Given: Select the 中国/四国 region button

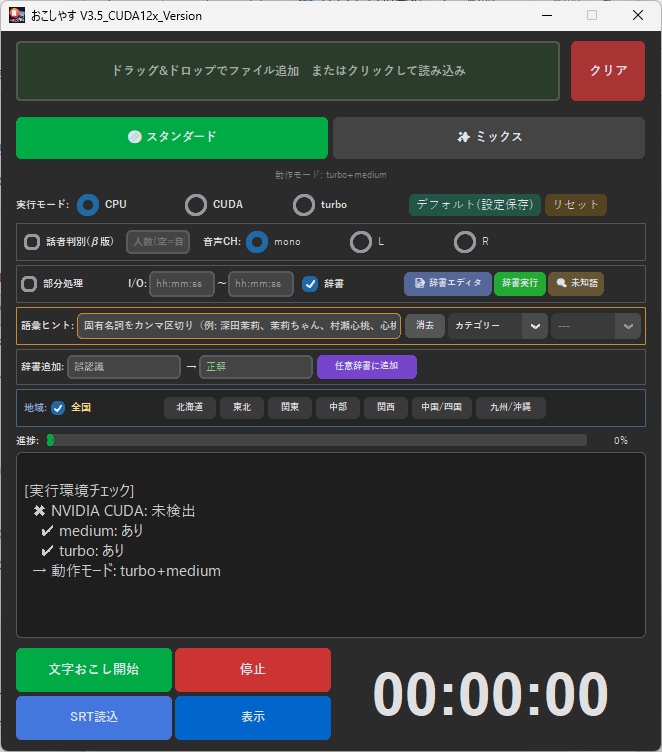Looking at the screenshot, I should (x=441, y=408).
